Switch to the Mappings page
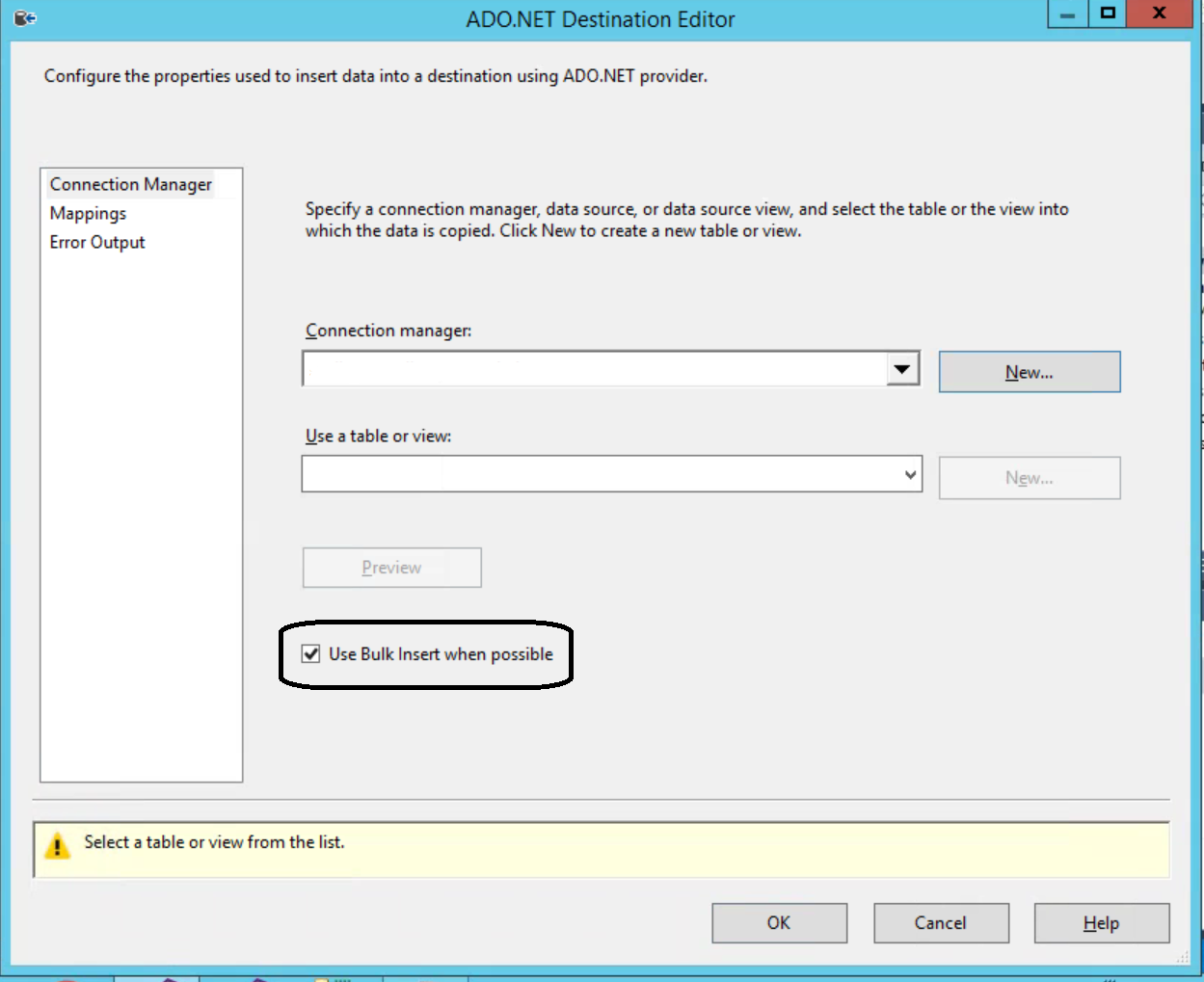Viewport: 1204px width, 982px height. coord(89,213)
